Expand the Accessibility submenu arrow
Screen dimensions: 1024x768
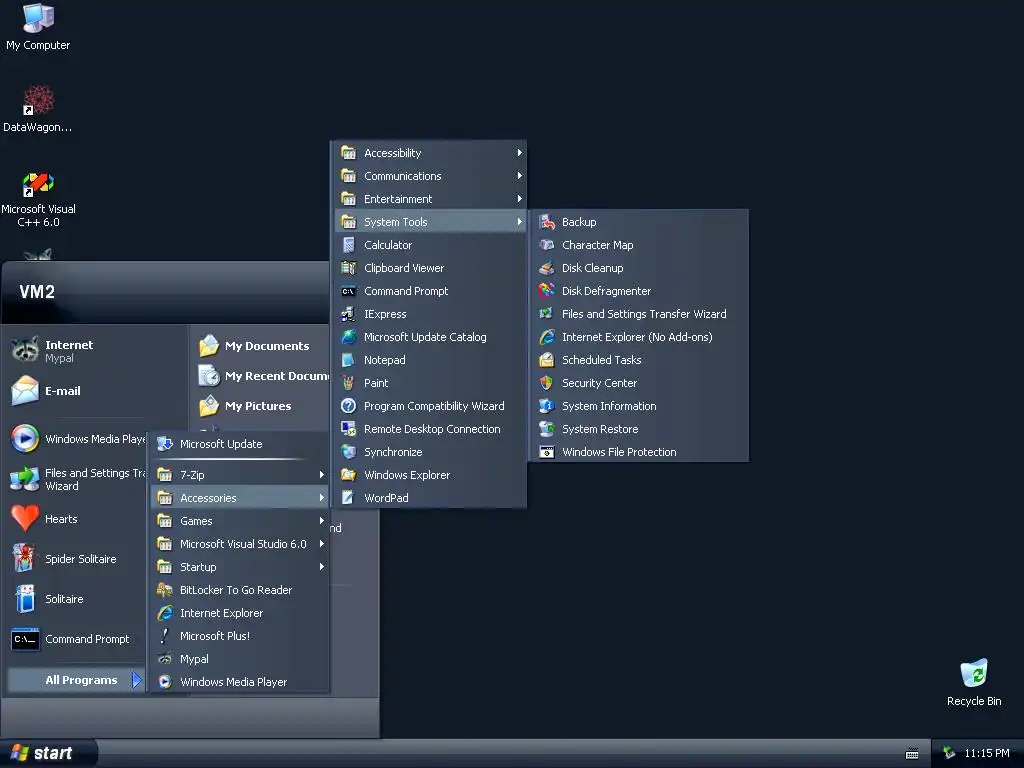(519, 153)
